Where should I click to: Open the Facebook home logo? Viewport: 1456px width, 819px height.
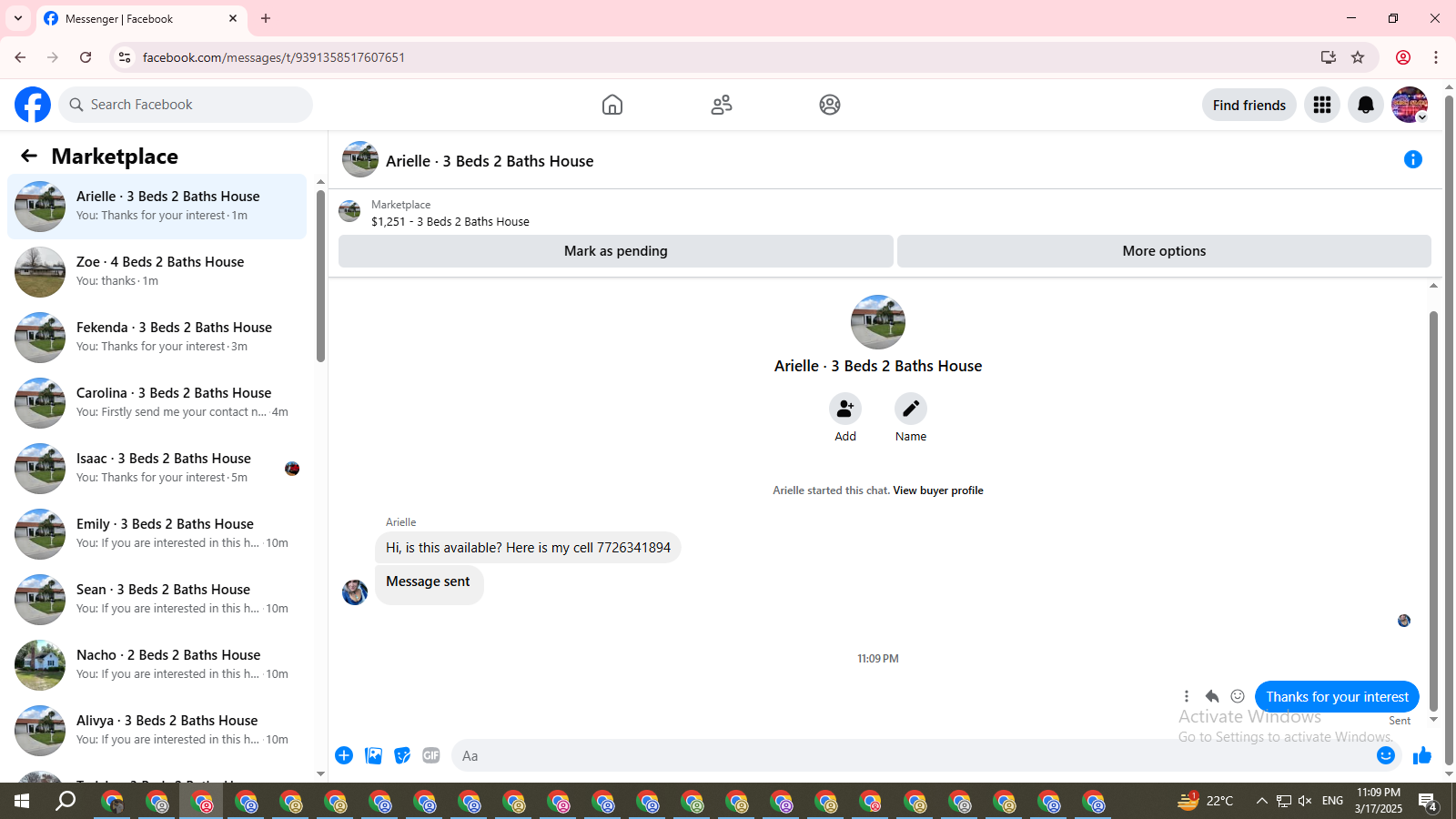pyautogui.click(x=33, y=105)
